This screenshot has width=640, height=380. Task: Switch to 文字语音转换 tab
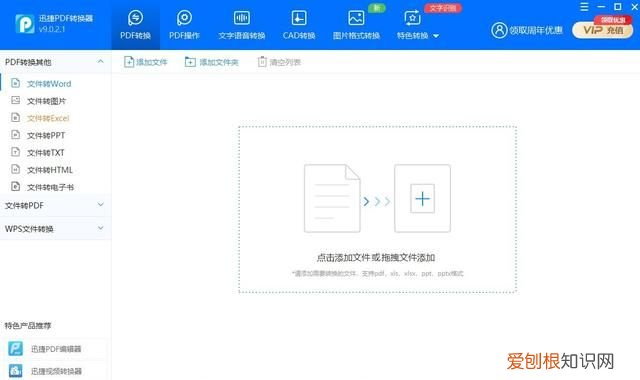242,25
